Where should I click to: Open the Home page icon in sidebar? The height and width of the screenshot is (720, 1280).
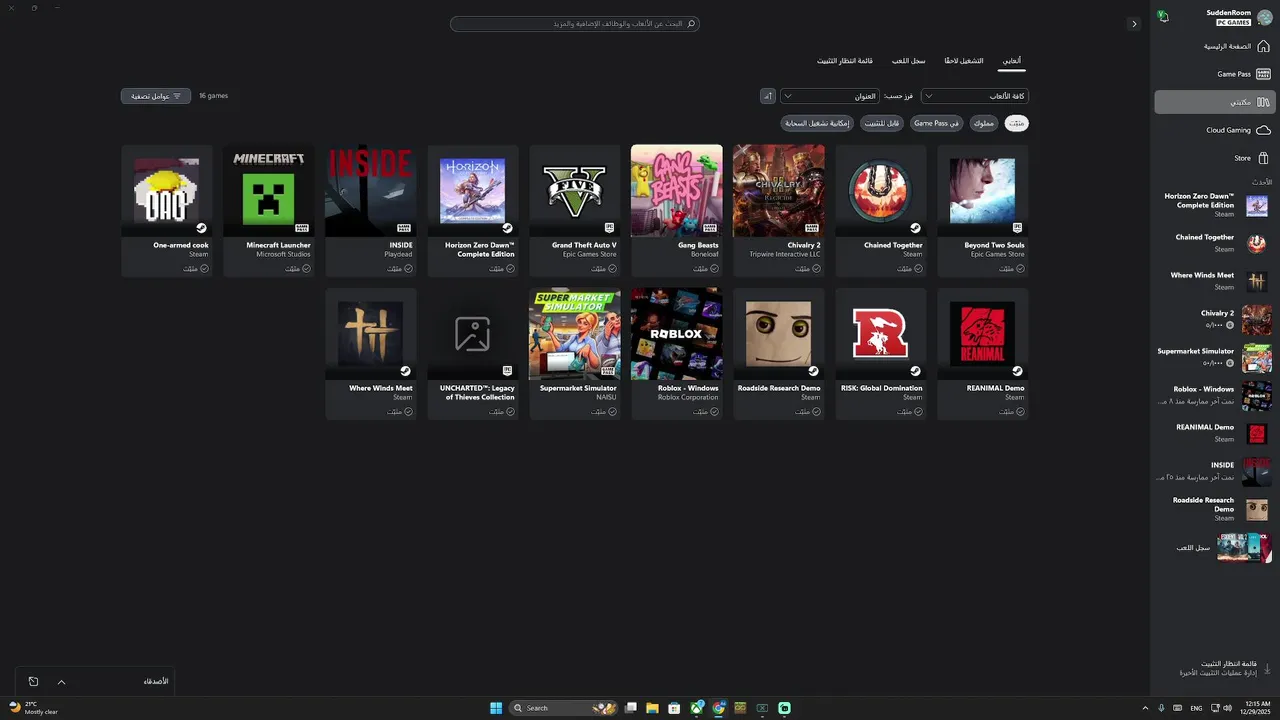click(x=1263, y=46)
